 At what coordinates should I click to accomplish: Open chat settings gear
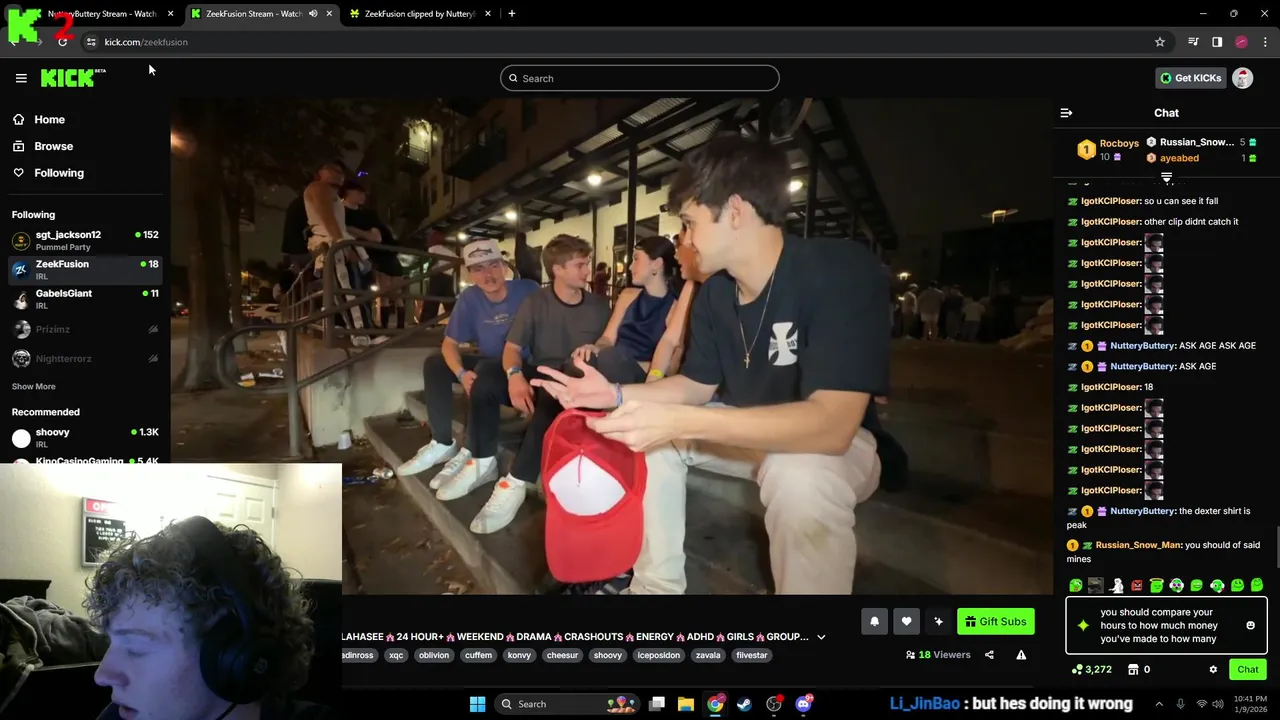[1213, 670]
